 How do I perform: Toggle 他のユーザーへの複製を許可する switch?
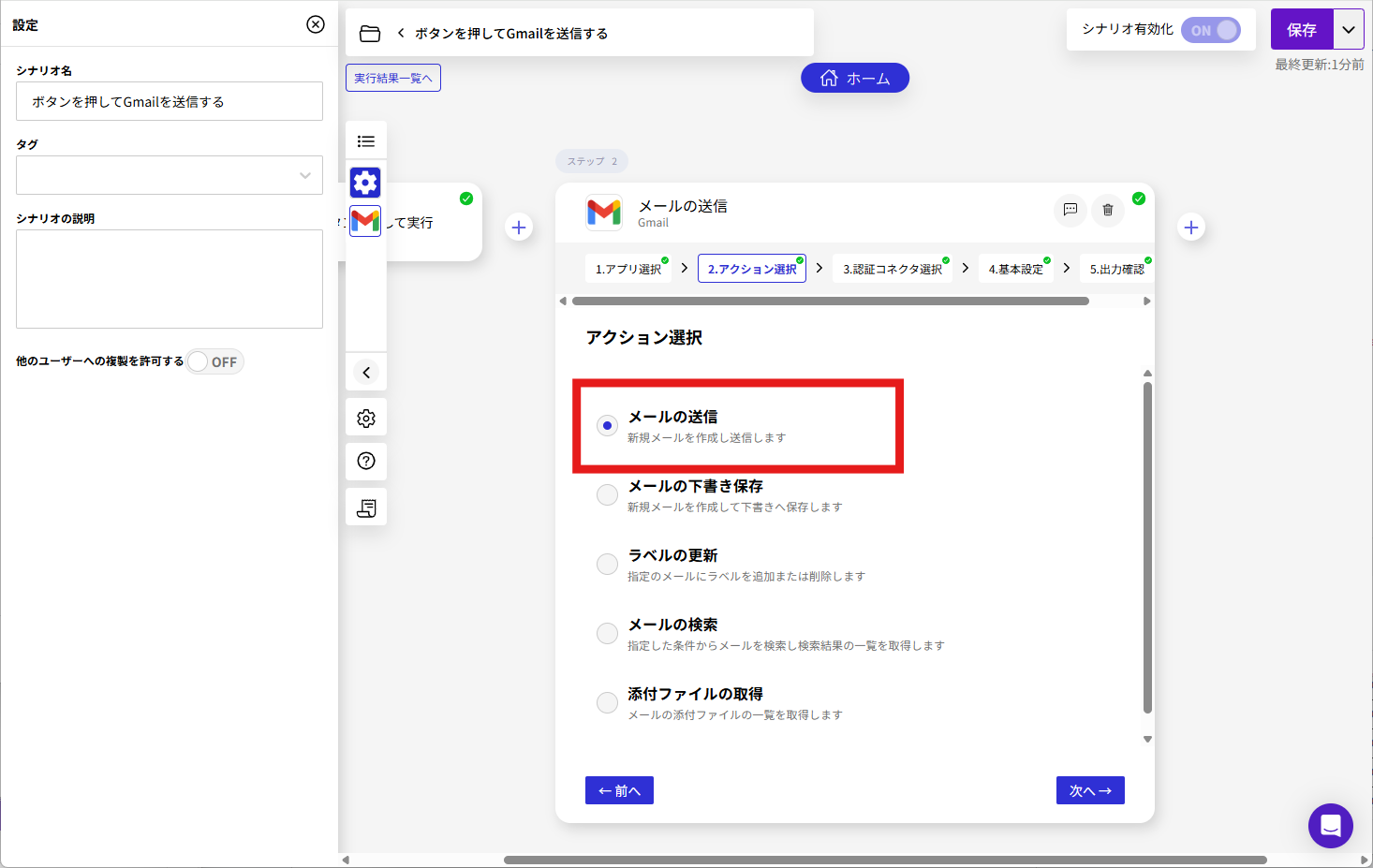pos(214,361)
